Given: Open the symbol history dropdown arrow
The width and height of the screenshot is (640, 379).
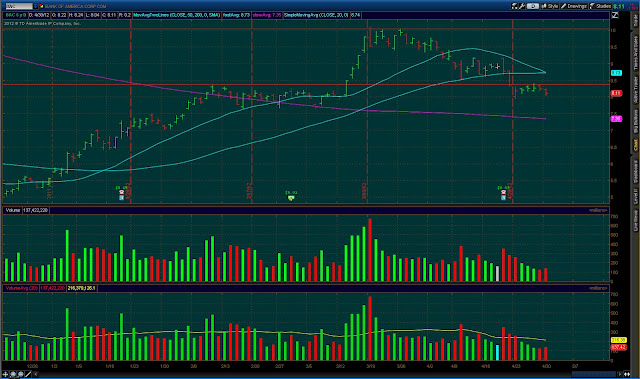Looking at the screenshot, I should 35,6.
